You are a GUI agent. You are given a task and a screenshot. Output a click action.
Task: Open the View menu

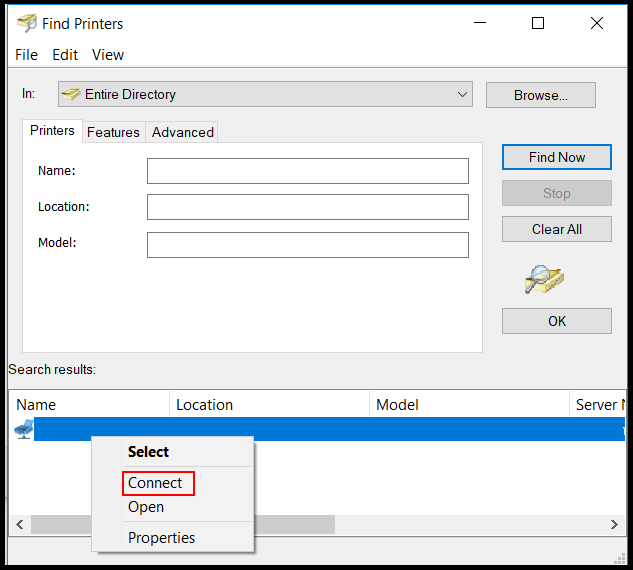[x=108, y=55]
